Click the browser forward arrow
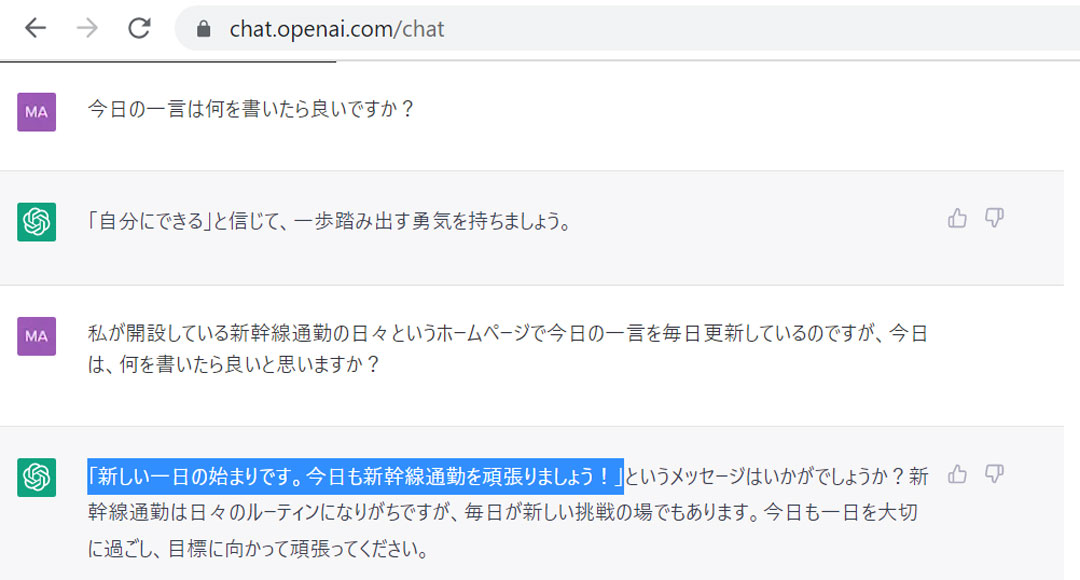 [87, 28]
